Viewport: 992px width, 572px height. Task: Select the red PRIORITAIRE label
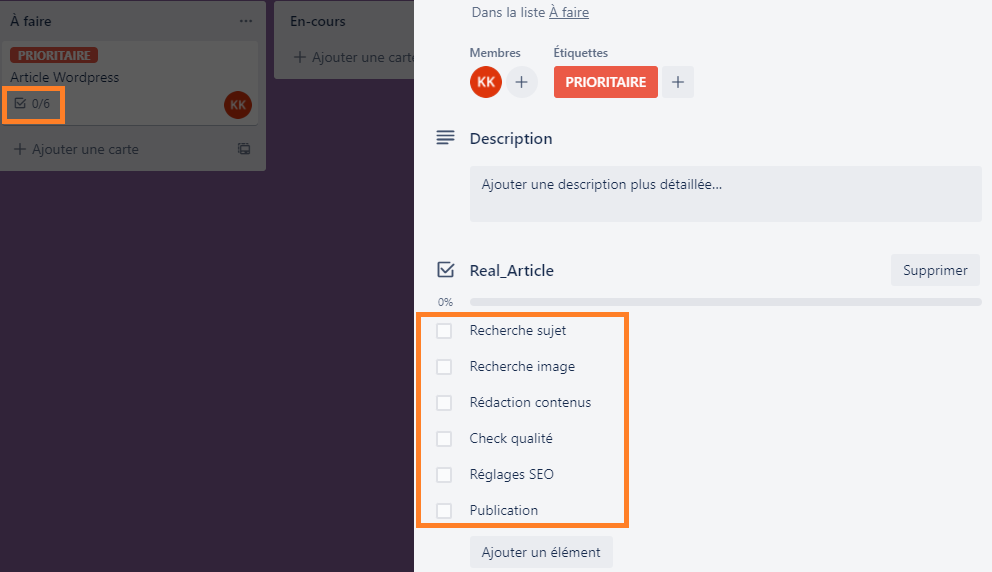[x=605, y=82]
